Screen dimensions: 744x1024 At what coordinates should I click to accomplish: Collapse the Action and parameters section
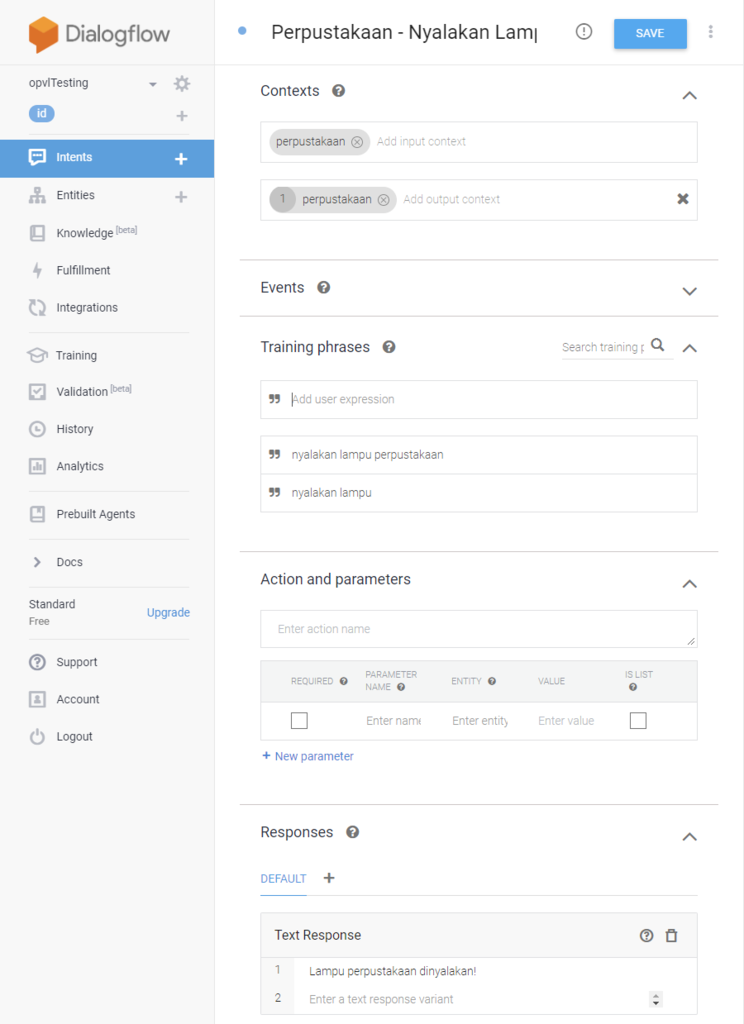[689, 584]
